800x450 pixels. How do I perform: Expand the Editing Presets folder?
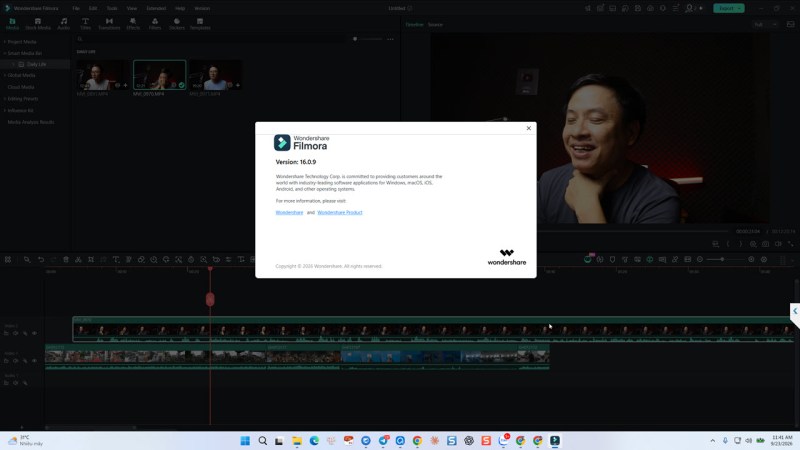[x=5, y=98]
